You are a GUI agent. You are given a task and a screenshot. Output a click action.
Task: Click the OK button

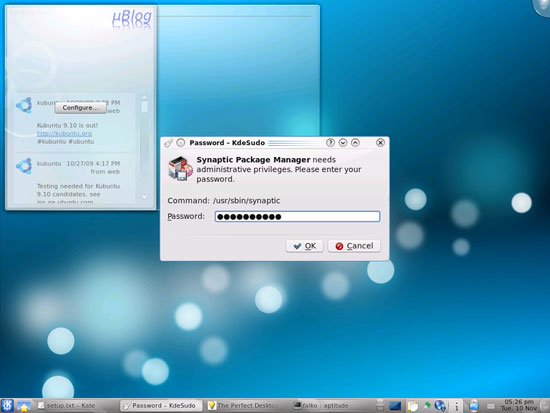pyautogui.click(x=304, y=246)
